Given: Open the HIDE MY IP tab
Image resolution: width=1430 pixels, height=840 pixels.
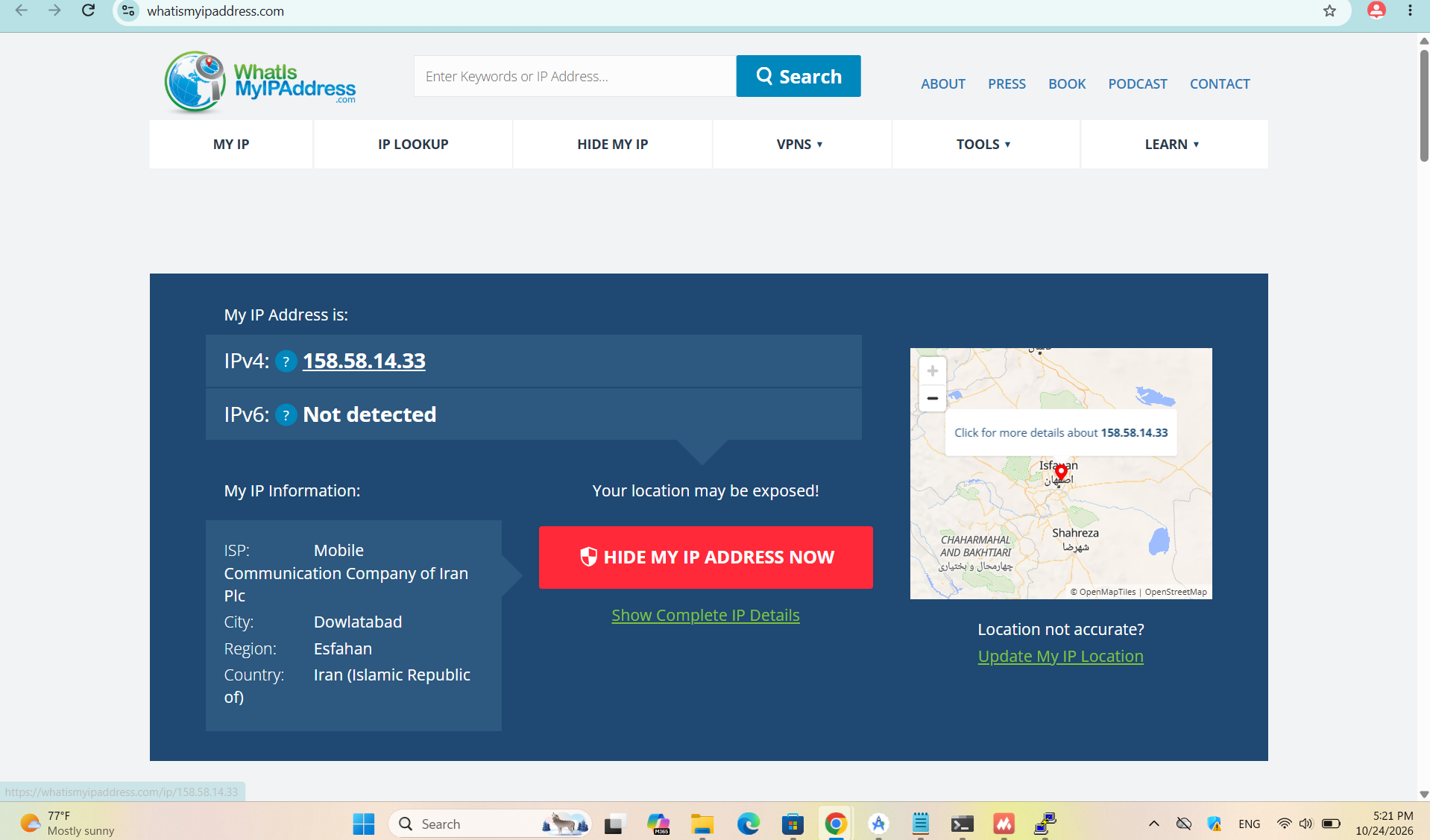Looking at the screenshot, I should click(x=613, y=145).
